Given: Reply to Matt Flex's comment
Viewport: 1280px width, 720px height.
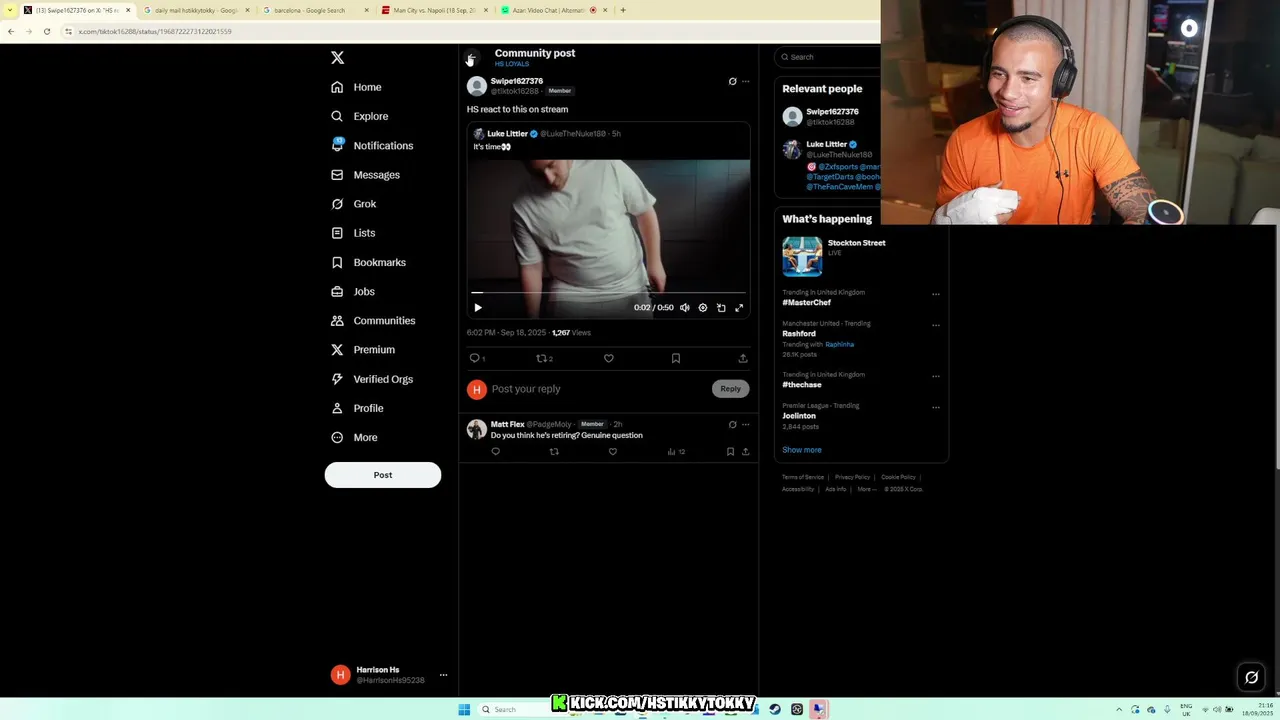Looking at the screenshot, I should pos(495,452).
